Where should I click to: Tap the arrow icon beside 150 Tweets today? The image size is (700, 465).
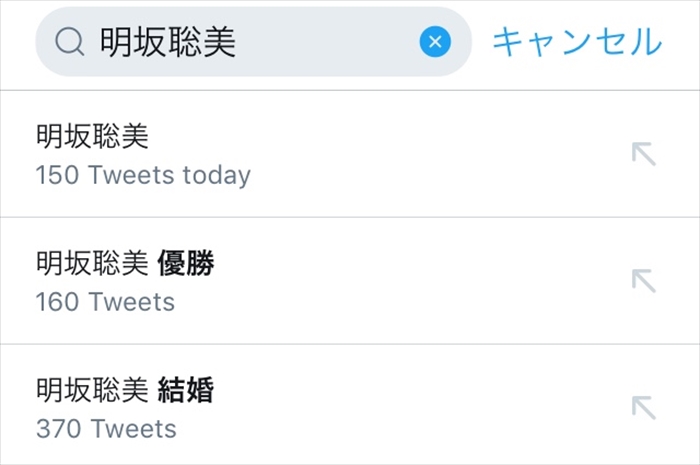[643, 154]
